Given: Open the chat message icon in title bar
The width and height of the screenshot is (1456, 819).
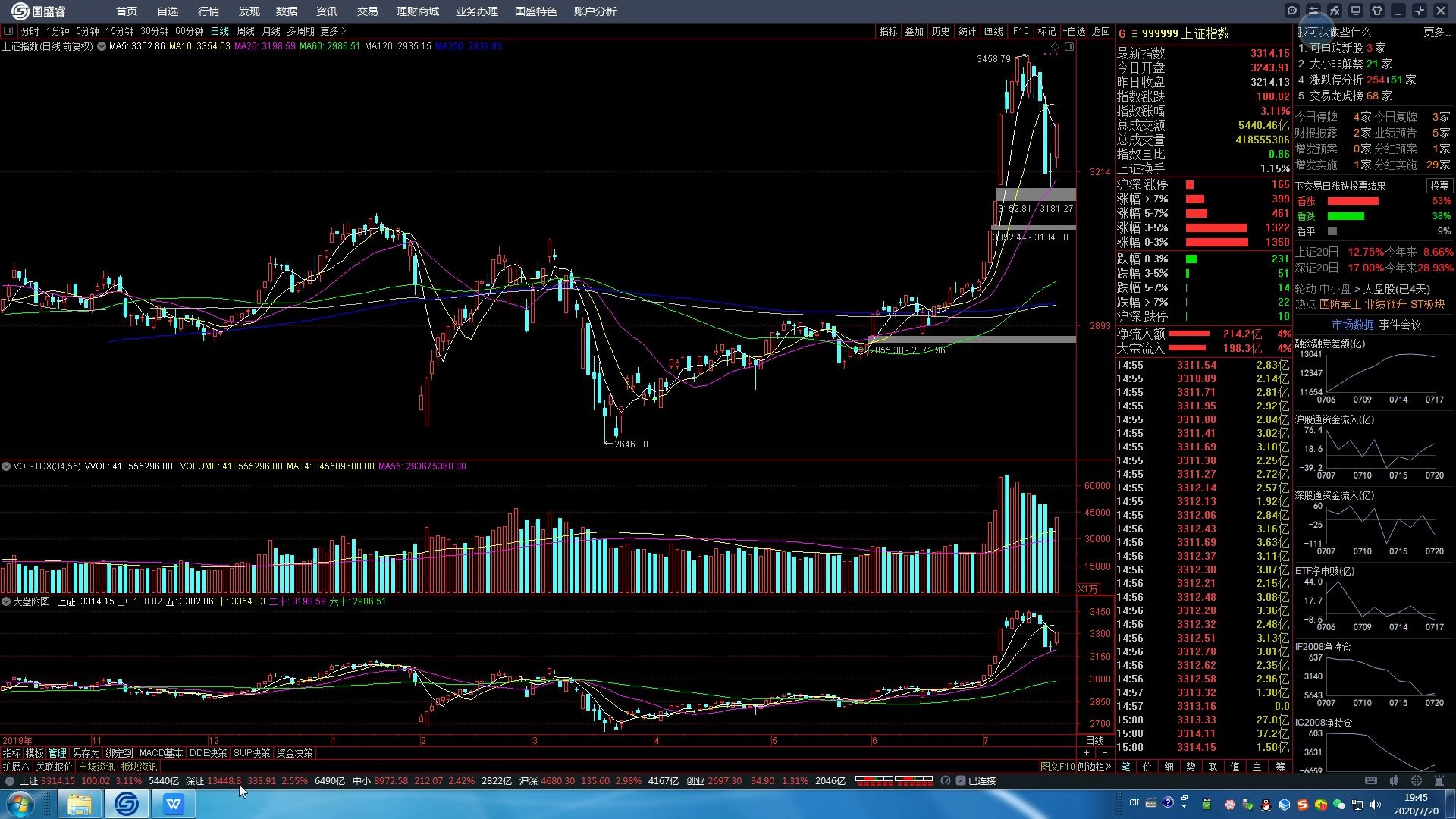Looking at the screenshot, I should (1292, 11).
